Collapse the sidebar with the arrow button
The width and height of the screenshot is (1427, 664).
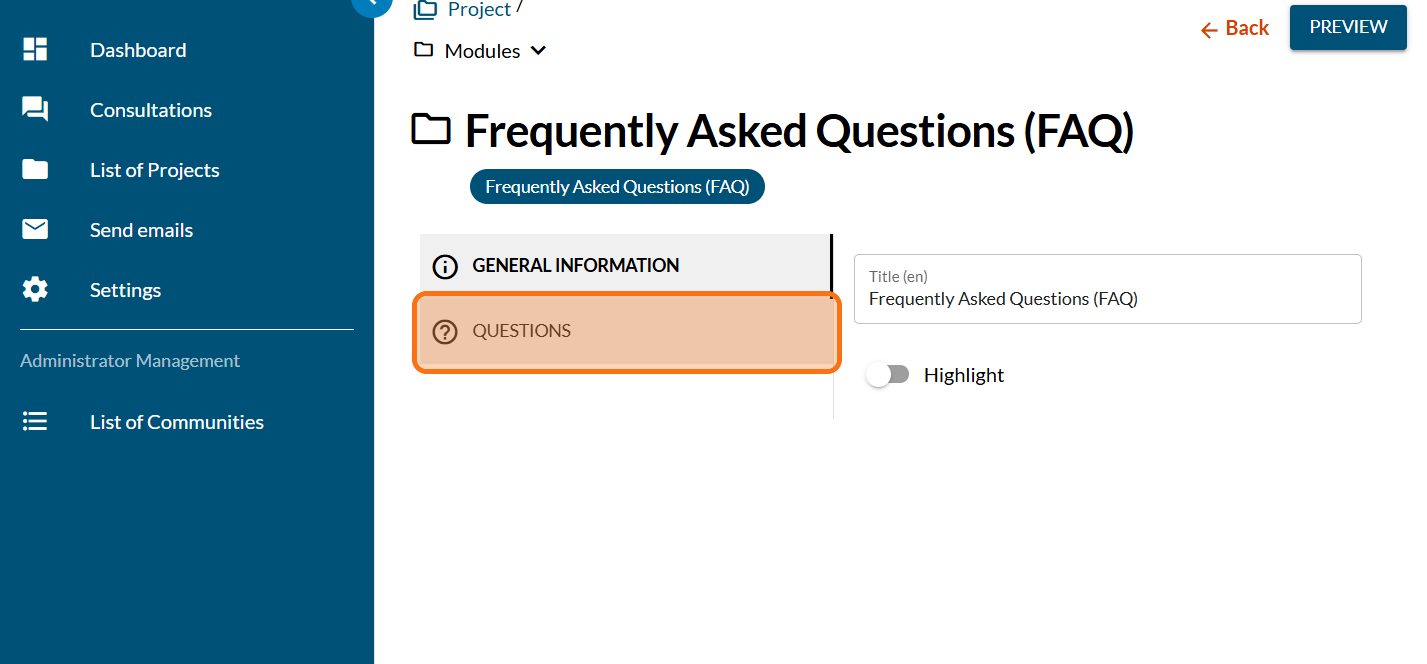[x=372, y=4]
